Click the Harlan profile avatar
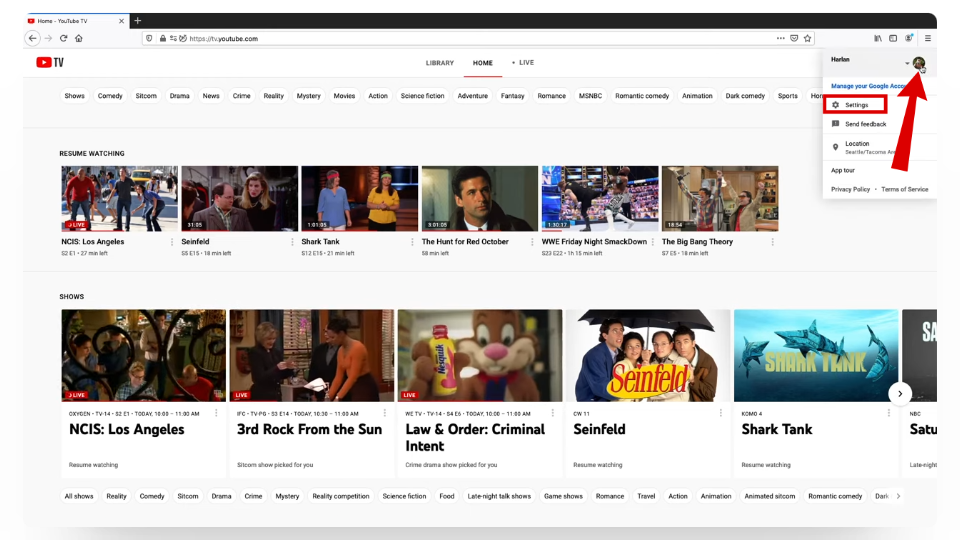 click(918, 62)
